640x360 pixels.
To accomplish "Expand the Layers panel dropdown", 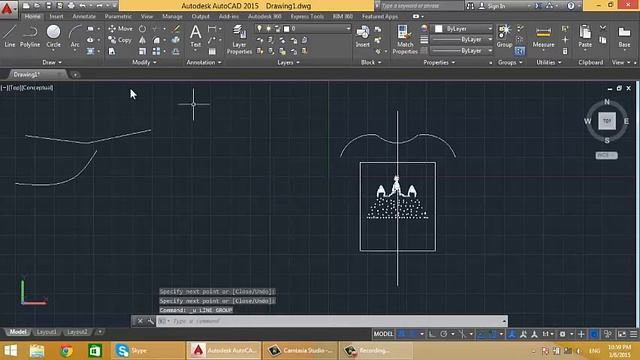I will 288,62.
